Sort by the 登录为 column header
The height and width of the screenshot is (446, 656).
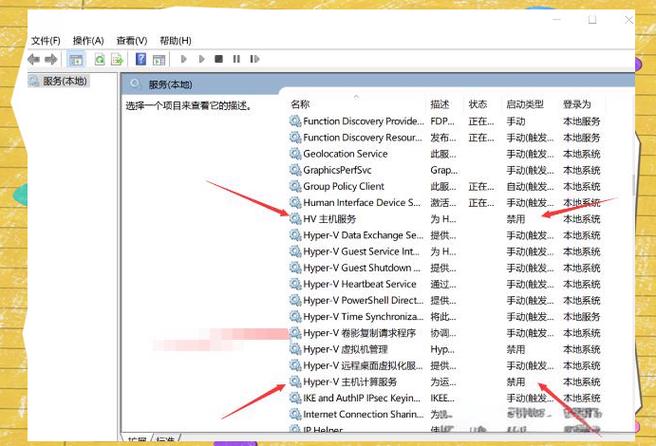577,104
